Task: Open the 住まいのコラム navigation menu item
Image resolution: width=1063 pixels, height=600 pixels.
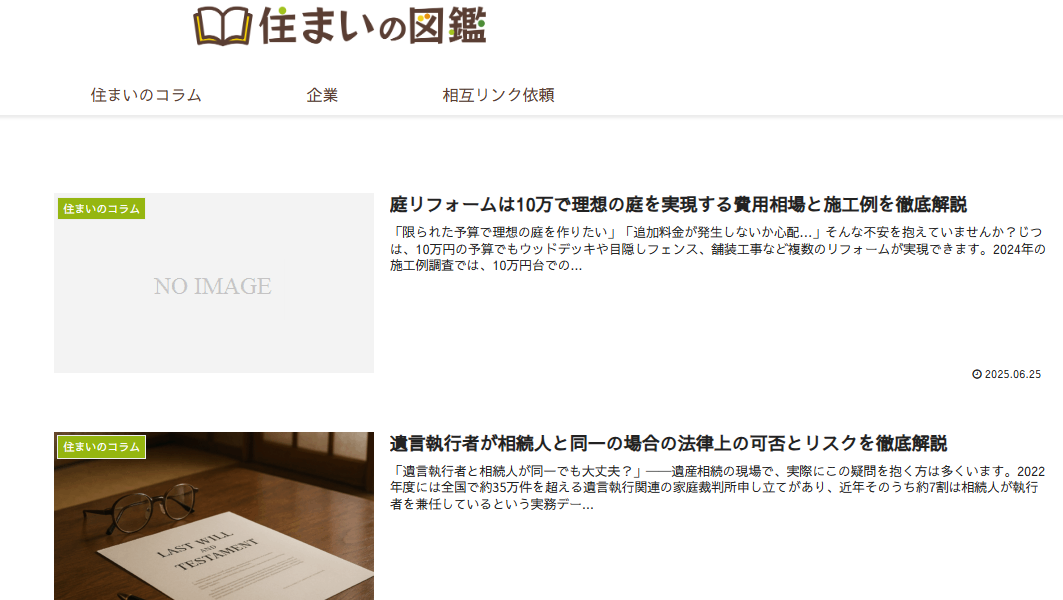Action: 146,95
